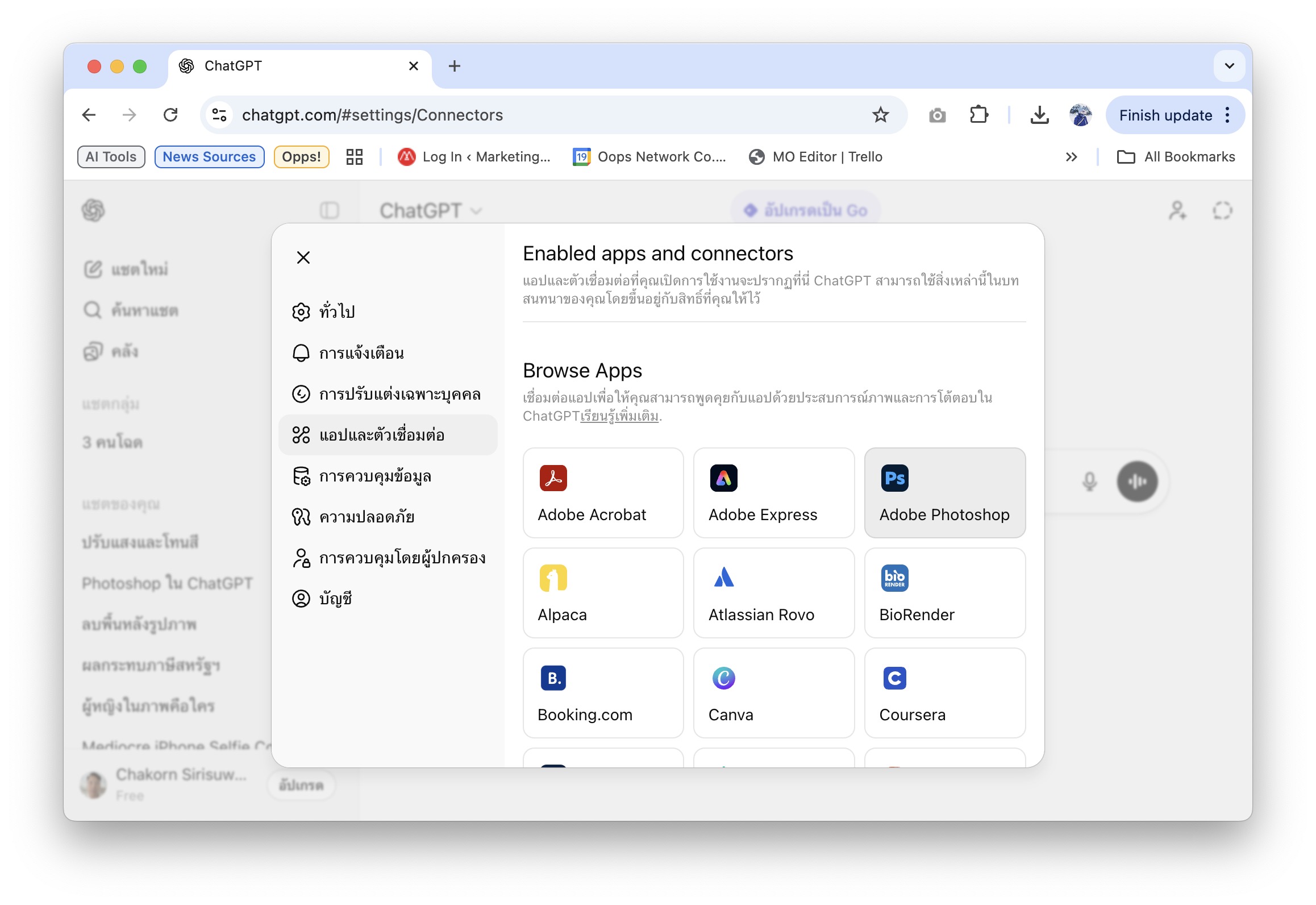1316x905 pixels.
Task: Start voice mode with the waveform button
Action: (x=1138, y=481)
